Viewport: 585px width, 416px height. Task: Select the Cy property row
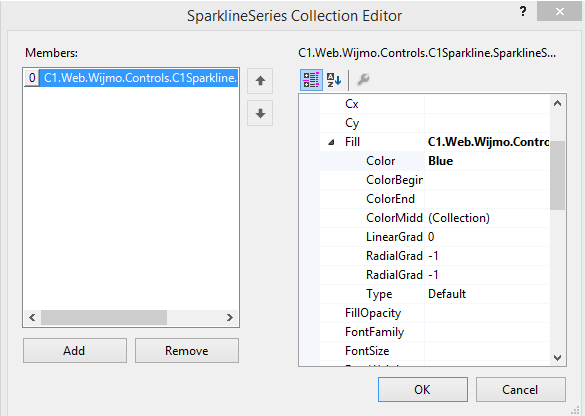click(x=435, y=123)
